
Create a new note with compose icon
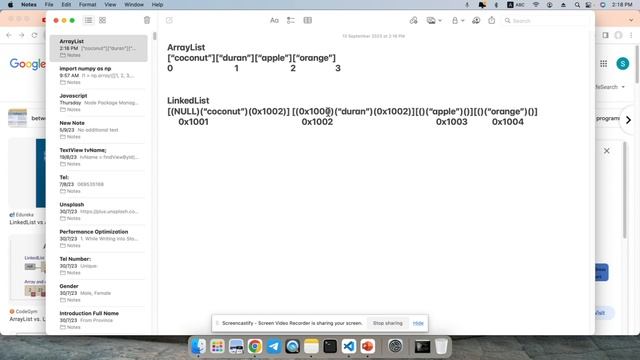tap(169, 20)
